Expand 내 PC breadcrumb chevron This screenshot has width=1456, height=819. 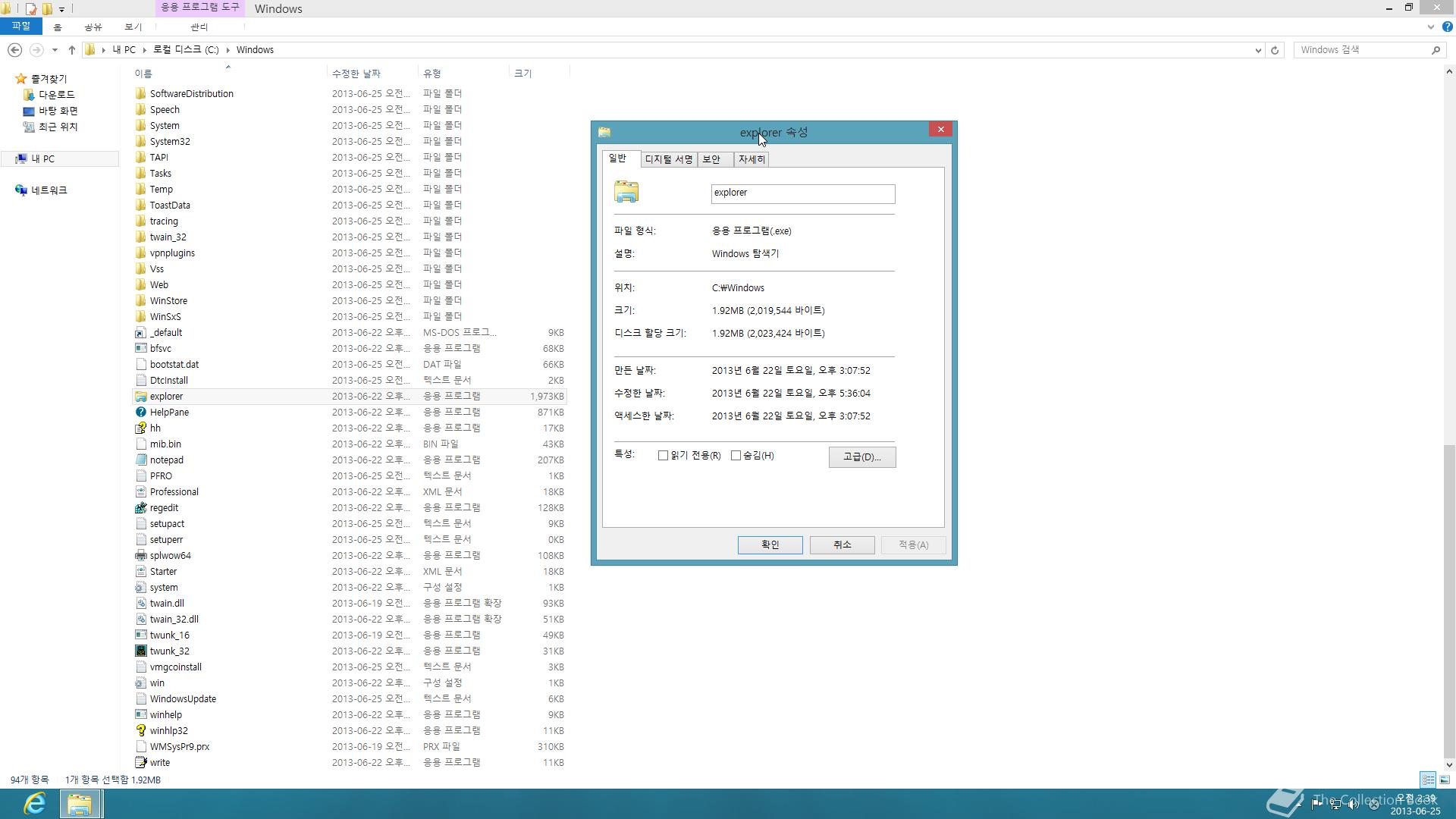click(144, 50)
